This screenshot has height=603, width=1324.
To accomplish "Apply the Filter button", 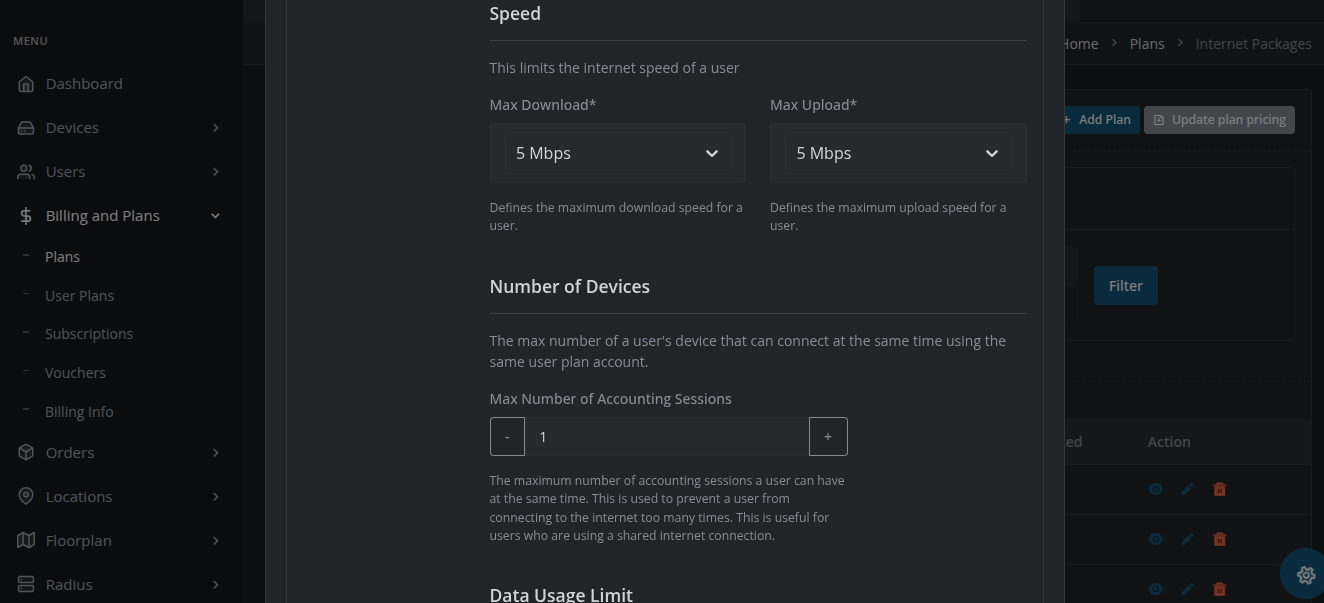I will point(1125,285).
